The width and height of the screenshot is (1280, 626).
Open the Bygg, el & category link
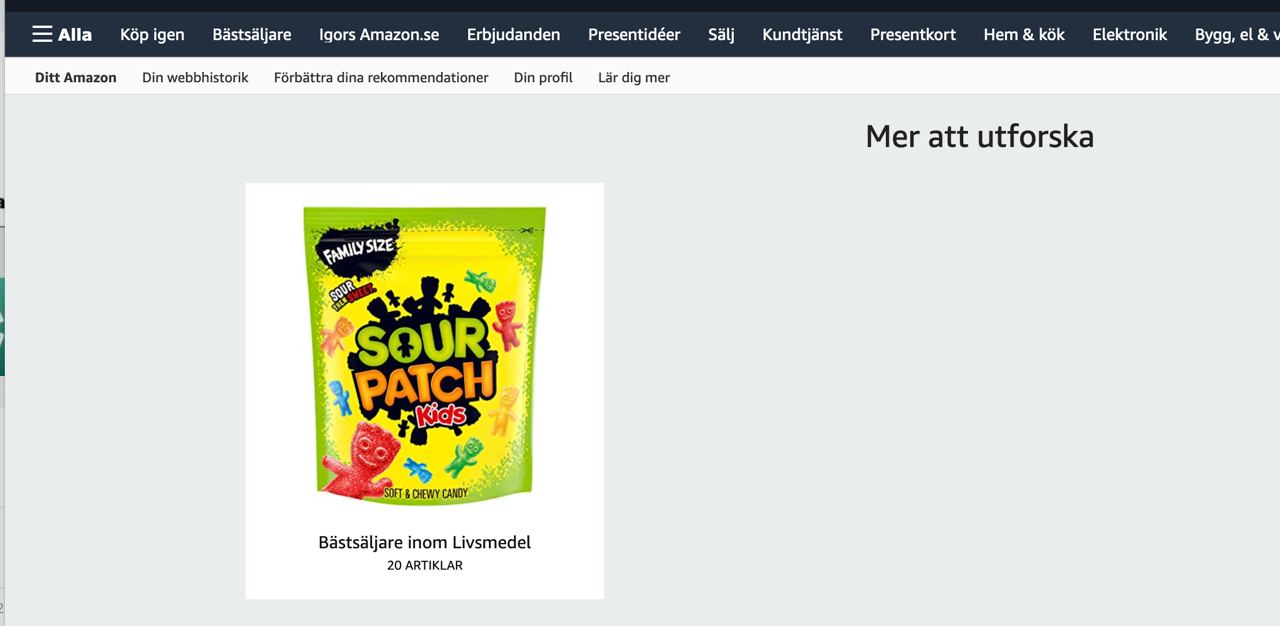pos(1237,34)
